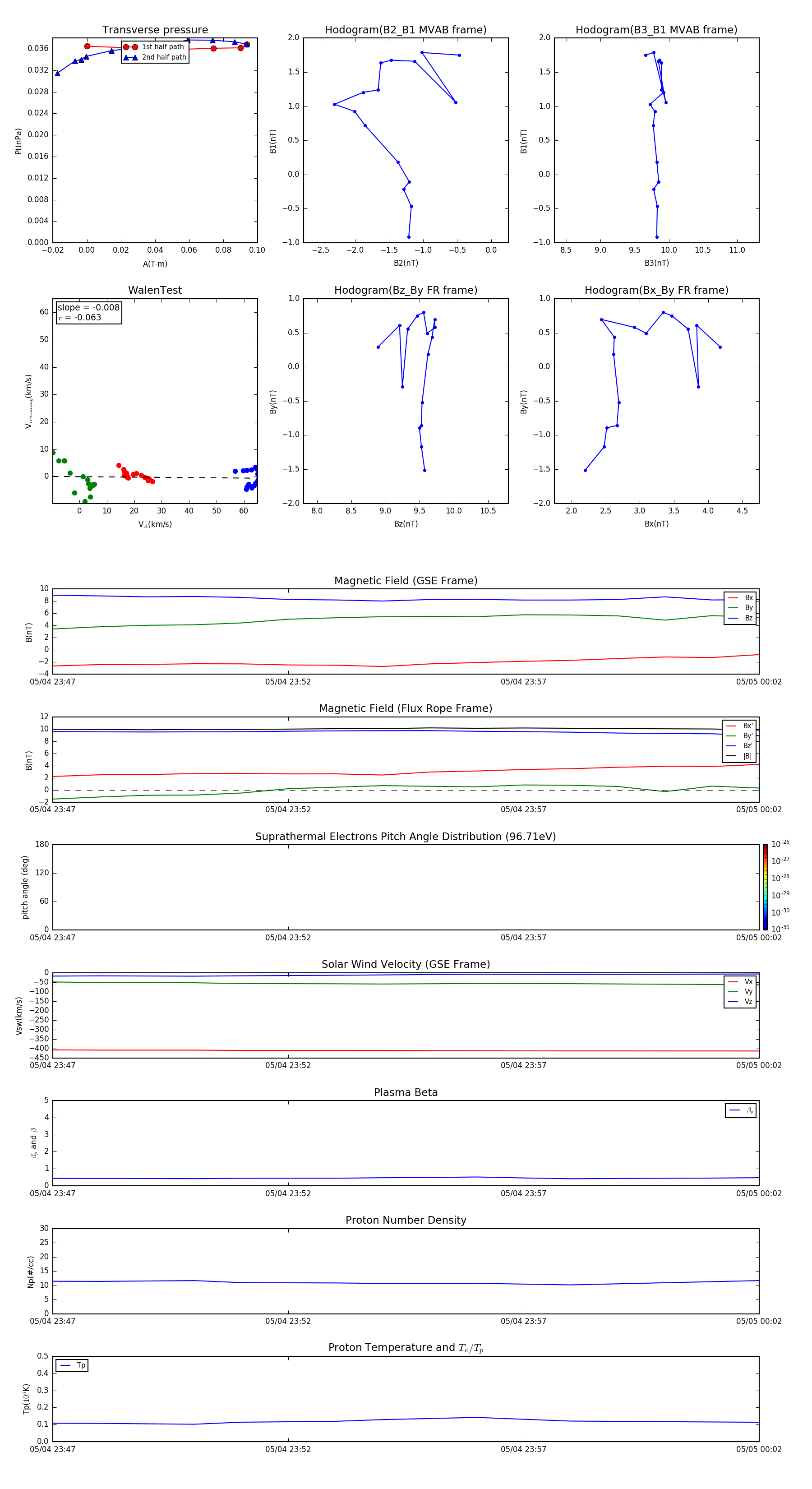
Task: Click the 'Hodogram(Bx_By FR frame)' title
Action: pos(656,290)
